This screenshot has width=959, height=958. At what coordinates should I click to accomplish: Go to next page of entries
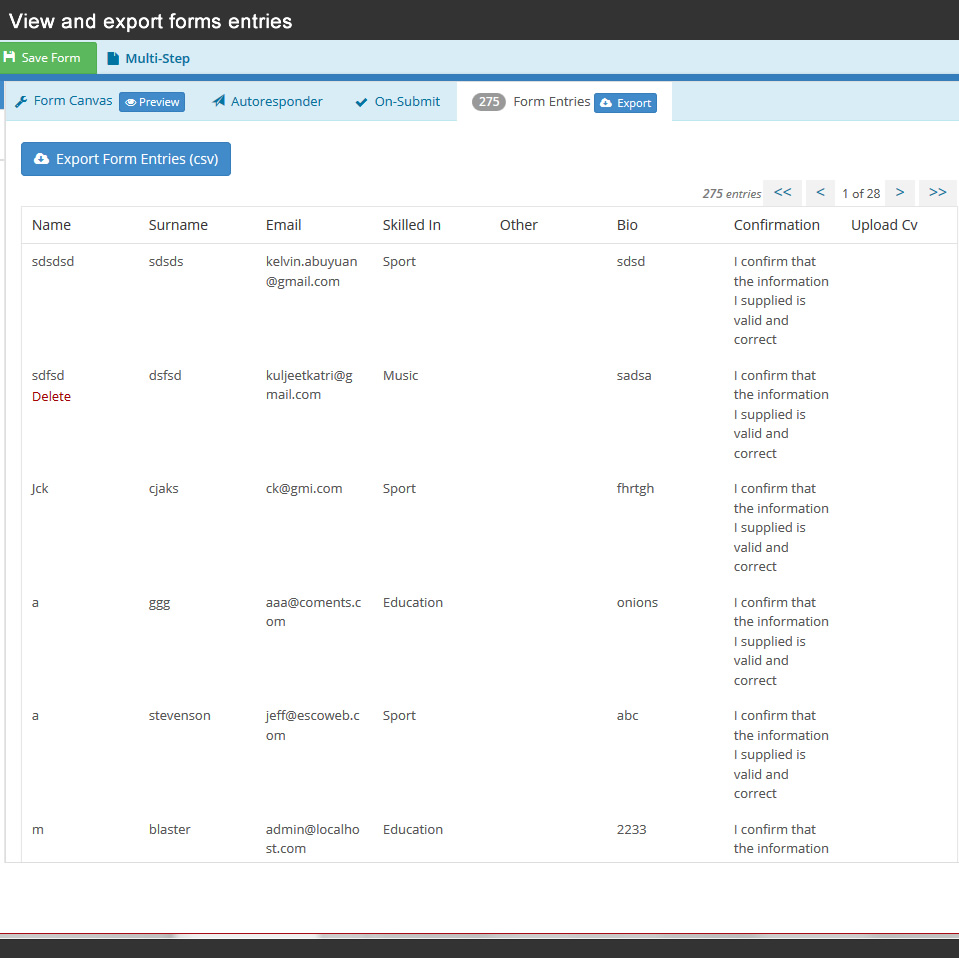tap(900, 193)
